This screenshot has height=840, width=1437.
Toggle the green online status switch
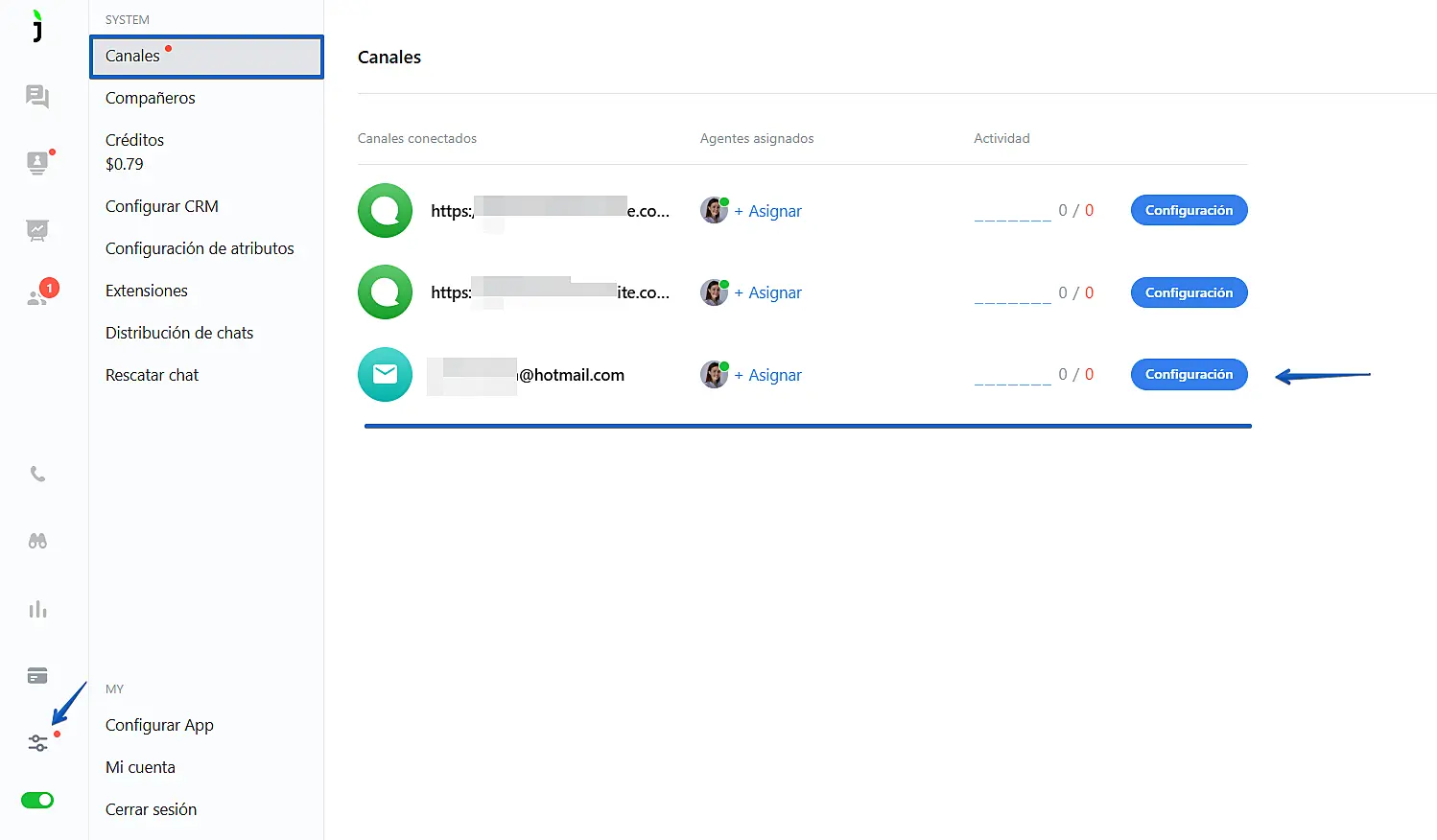click(37, 800)
